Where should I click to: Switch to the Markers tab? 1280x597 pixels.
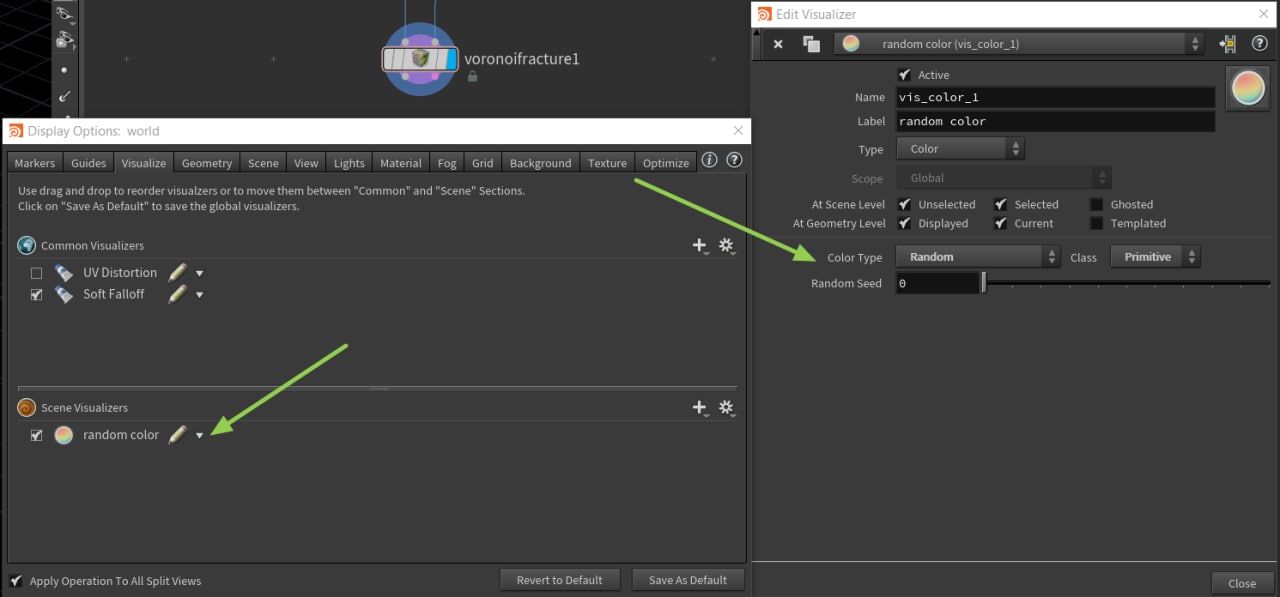35,163
